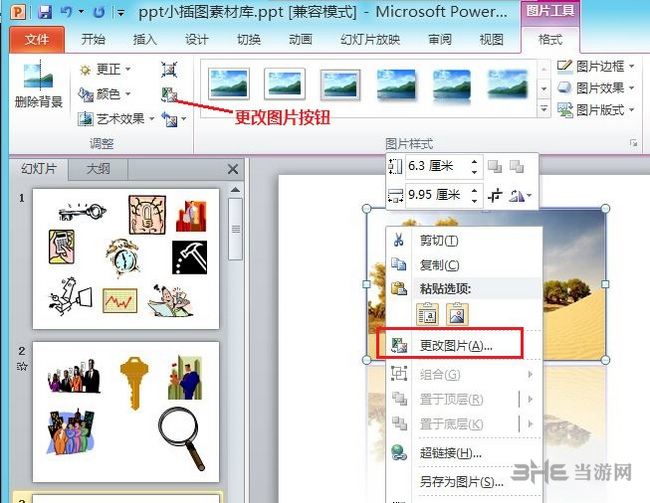Choose Cut (剪切) from context menu
650x503 pixels.
click(x=465, y=240)
